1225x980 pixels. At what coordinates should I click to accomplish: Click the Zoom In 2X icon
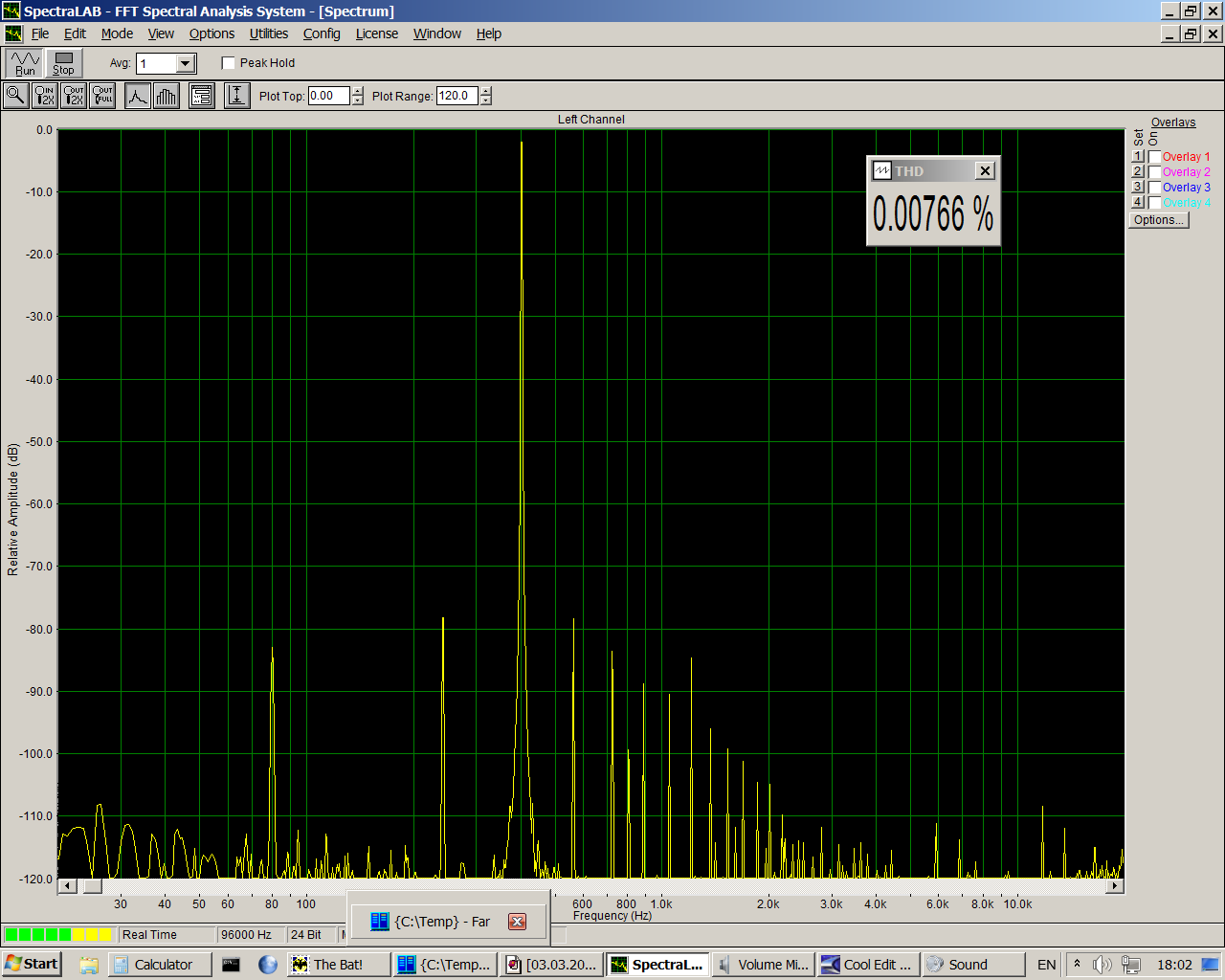click(45, 96)
